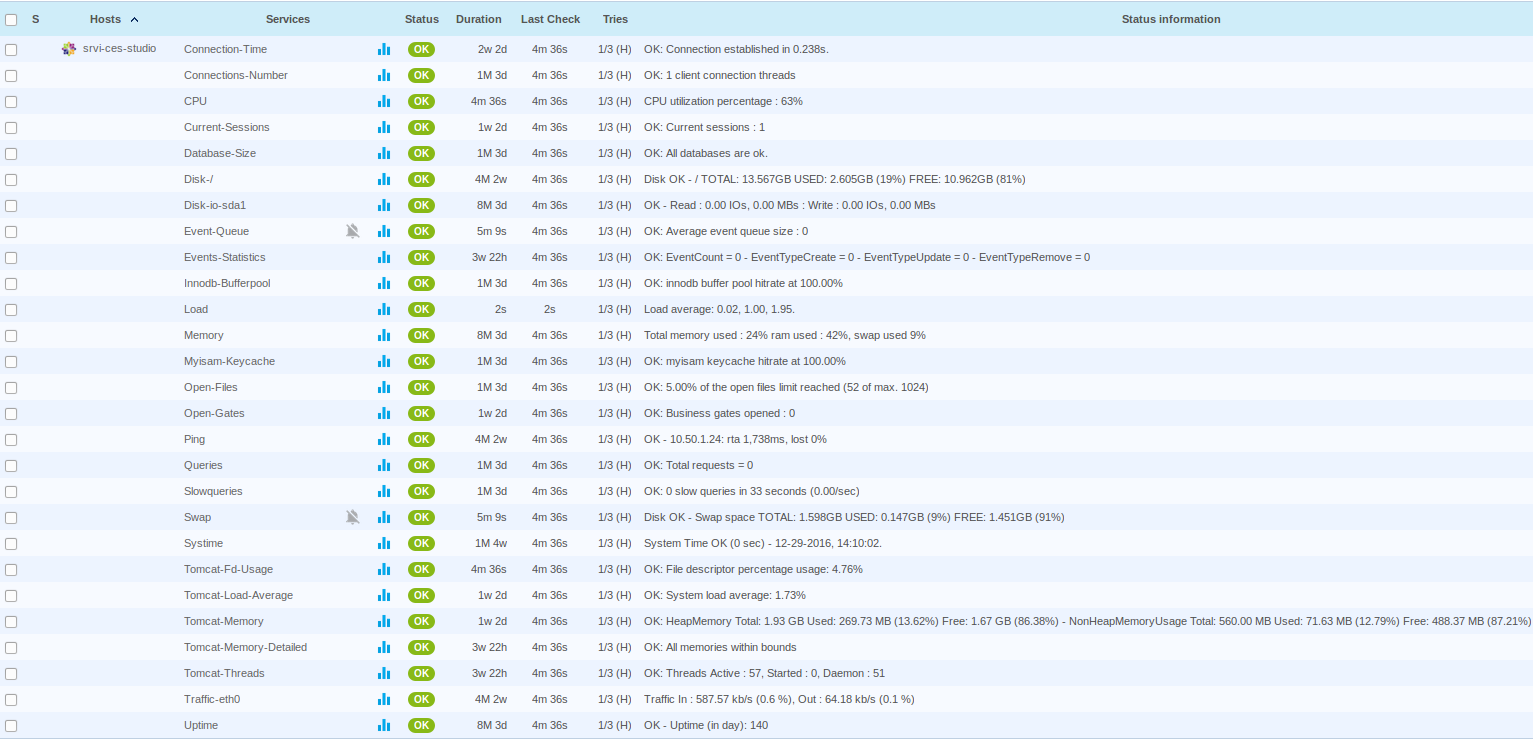This screenshot has height=739, width=1533.
Task: View the graph icon for Ping service
Action: click(x=384, y=439)
